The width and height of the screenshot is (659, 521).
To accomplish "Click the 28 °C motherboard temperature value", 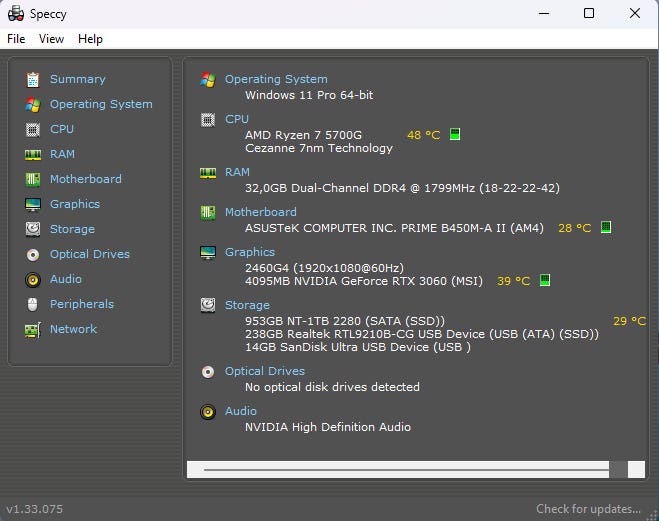I will click(x=575, y=228).
